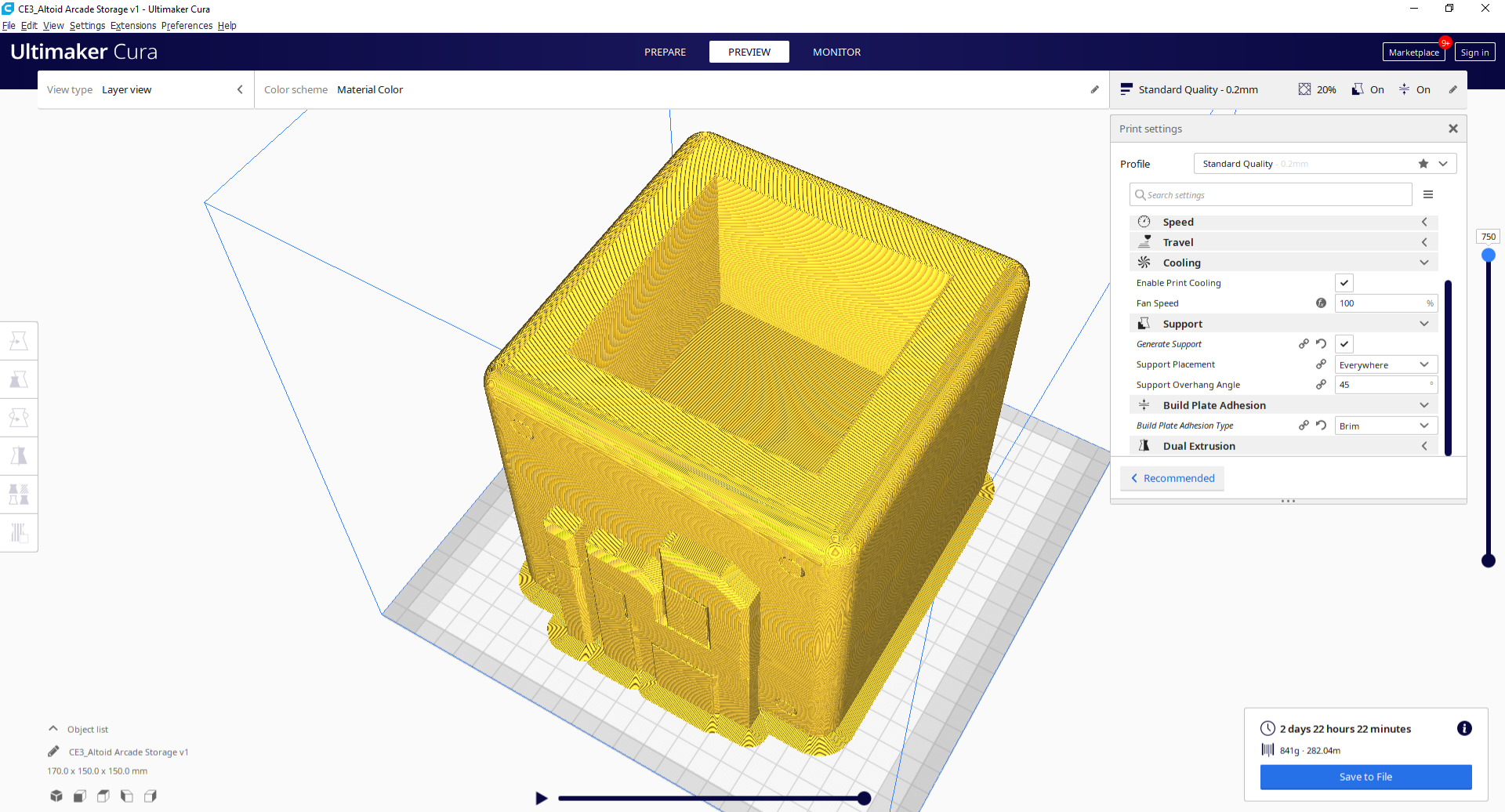Select the Rotate tool in left toolbar
Screen dimensions: 1505x812
[x=19, y=418]
